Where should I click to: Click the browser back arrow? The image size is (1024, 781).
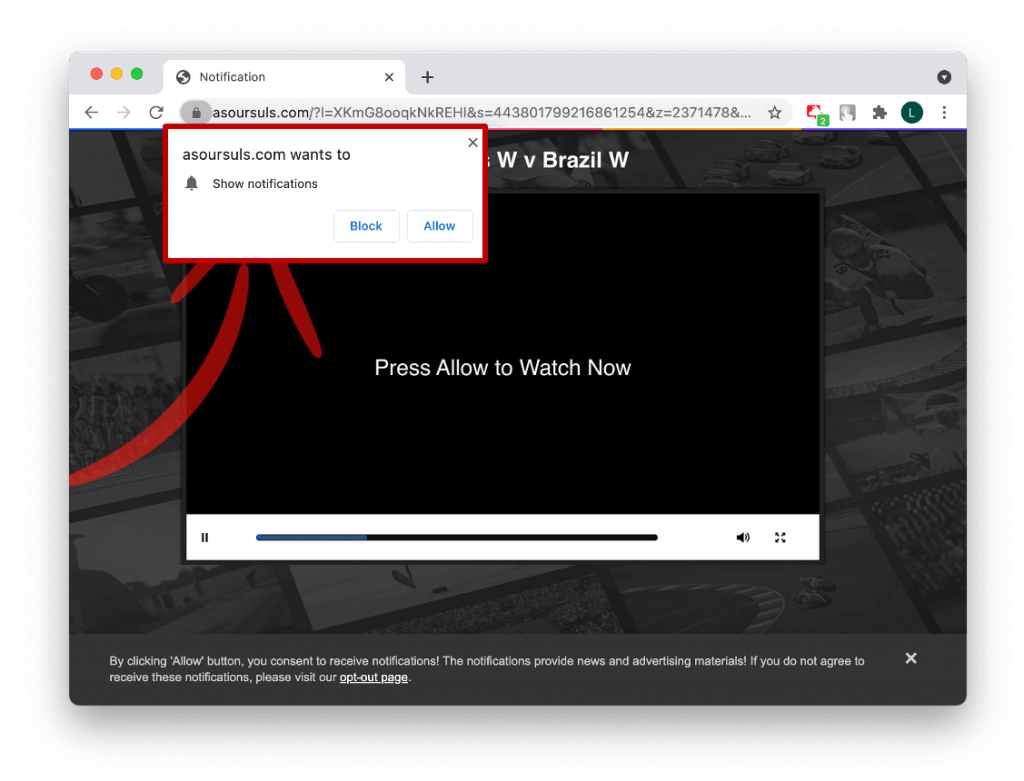[91, 113]
